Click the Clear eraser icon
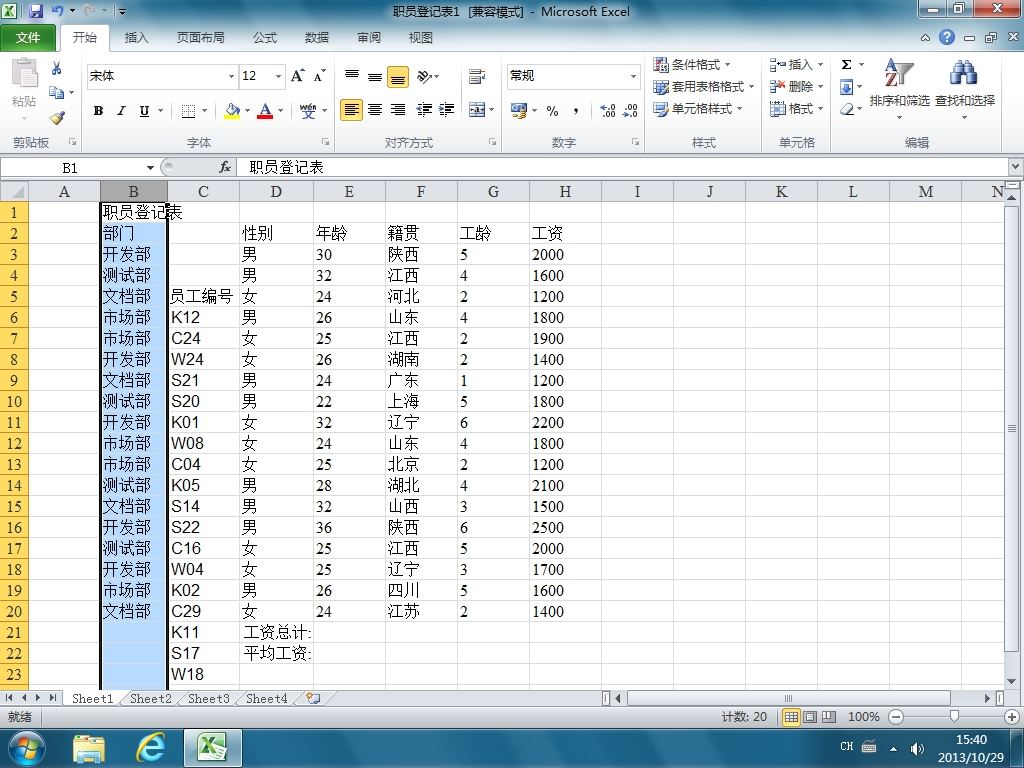This screenshot has height=768, width=1024. (846, 109)
